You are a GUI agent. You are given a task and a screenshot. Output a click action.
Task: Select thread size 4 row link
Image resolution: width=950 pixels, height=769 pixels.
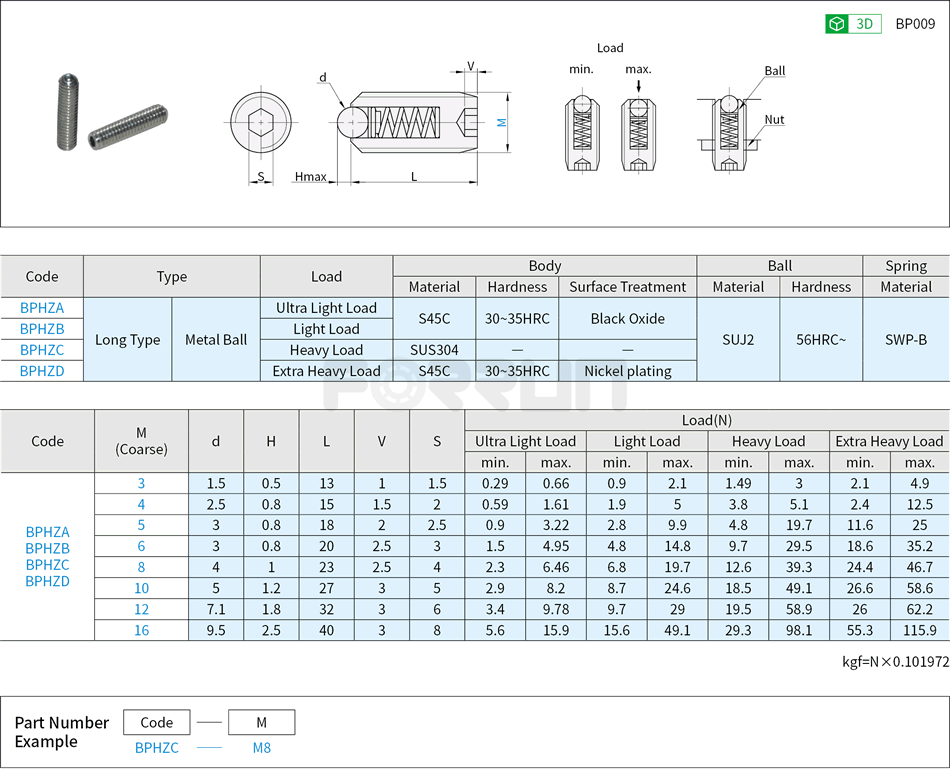[141, 503]
